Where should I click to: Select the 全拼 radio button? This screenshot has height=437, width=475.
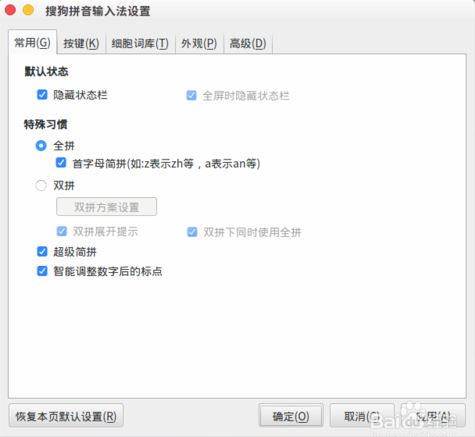(41, 146)
